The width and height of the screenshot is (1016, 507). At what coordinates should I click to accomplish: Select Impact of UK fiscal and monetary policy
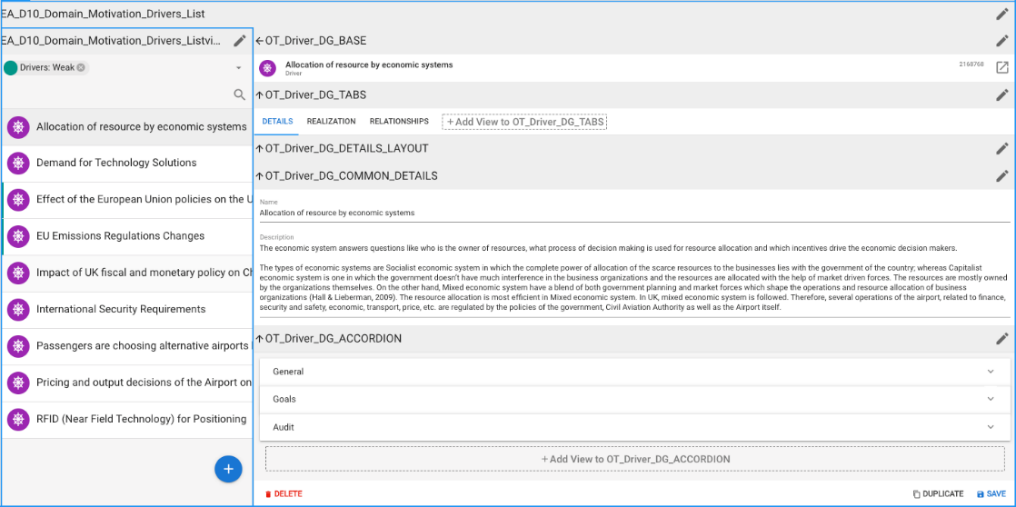pos(127,272)
